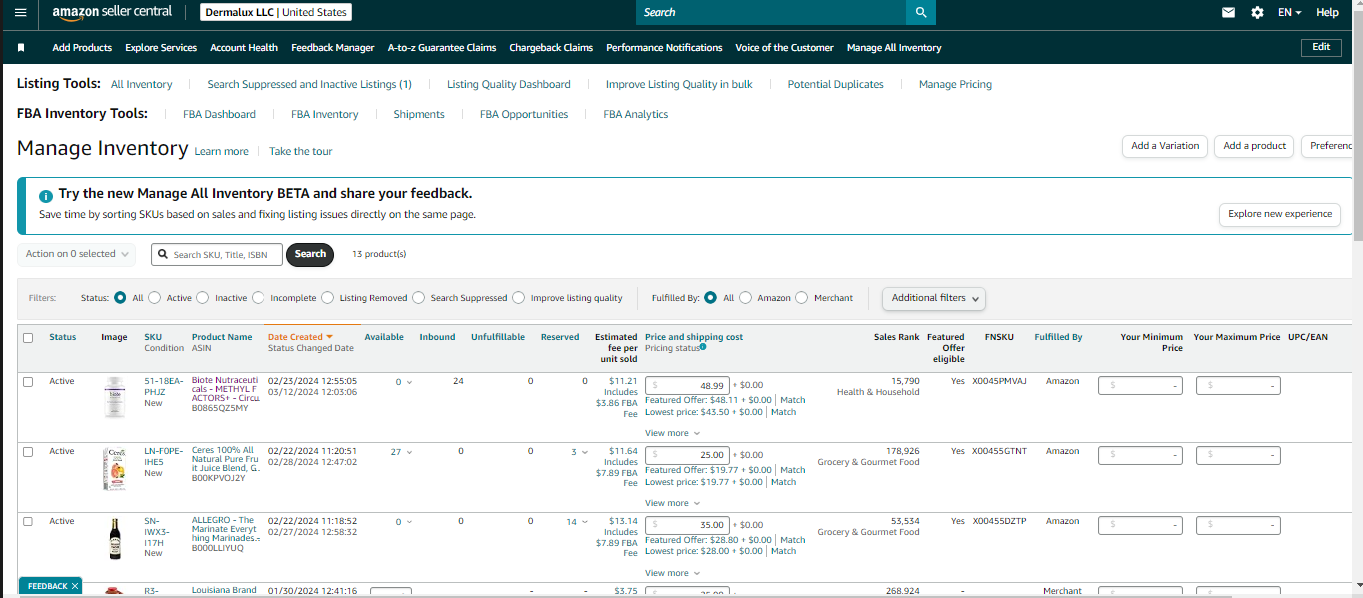Click the Pricing status info icon
This screenshot has height=598, width=1363.
tap(703, 347)
